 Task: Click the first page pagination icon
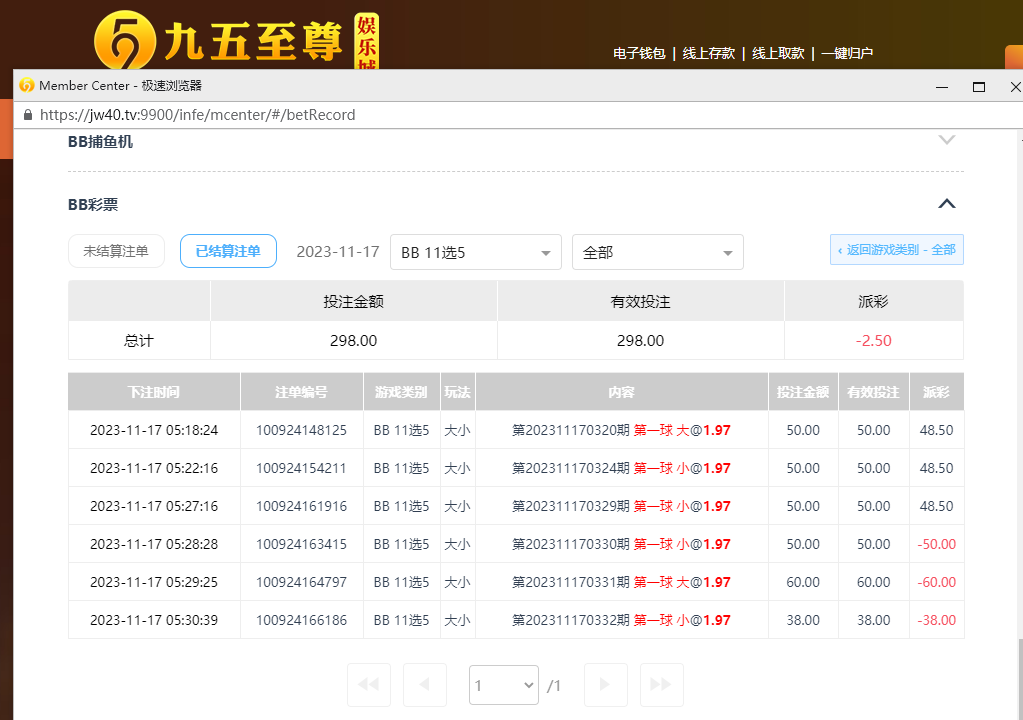click(368, 685)
